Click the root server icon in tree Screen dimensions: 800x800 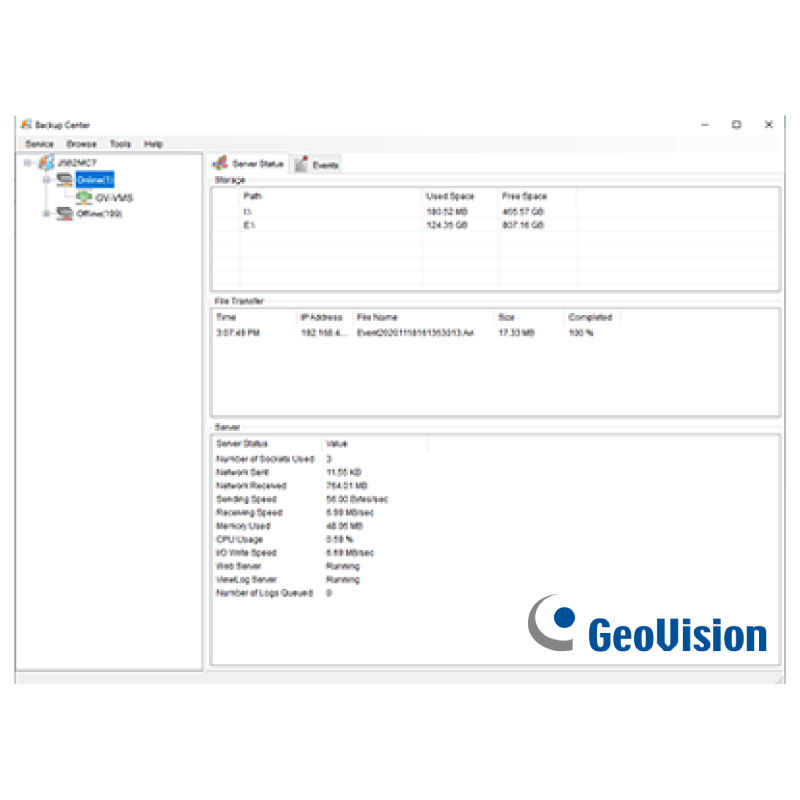[x=46, y=163]
